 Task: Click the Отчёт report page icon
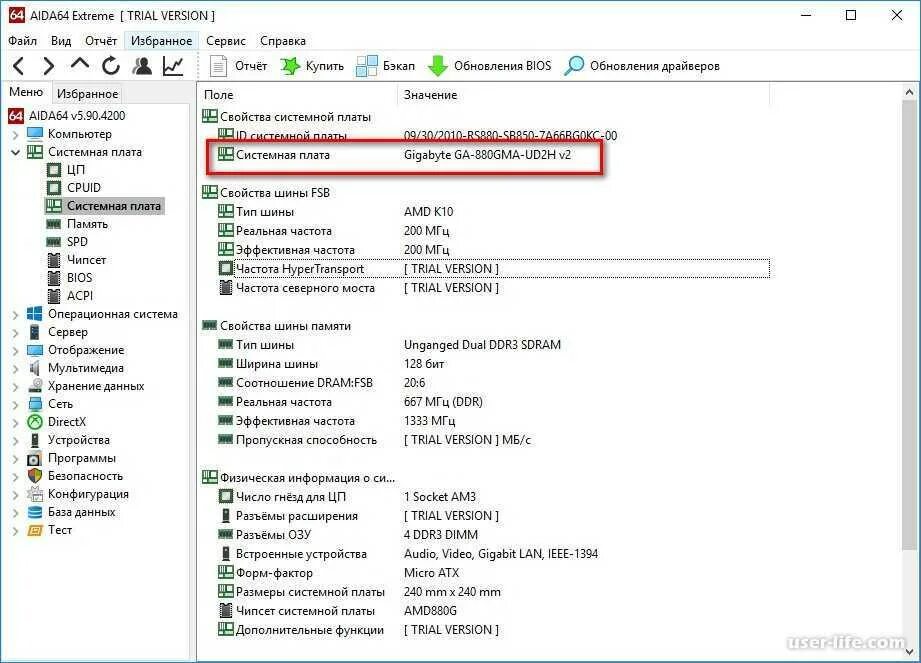(x=219, y=66)
